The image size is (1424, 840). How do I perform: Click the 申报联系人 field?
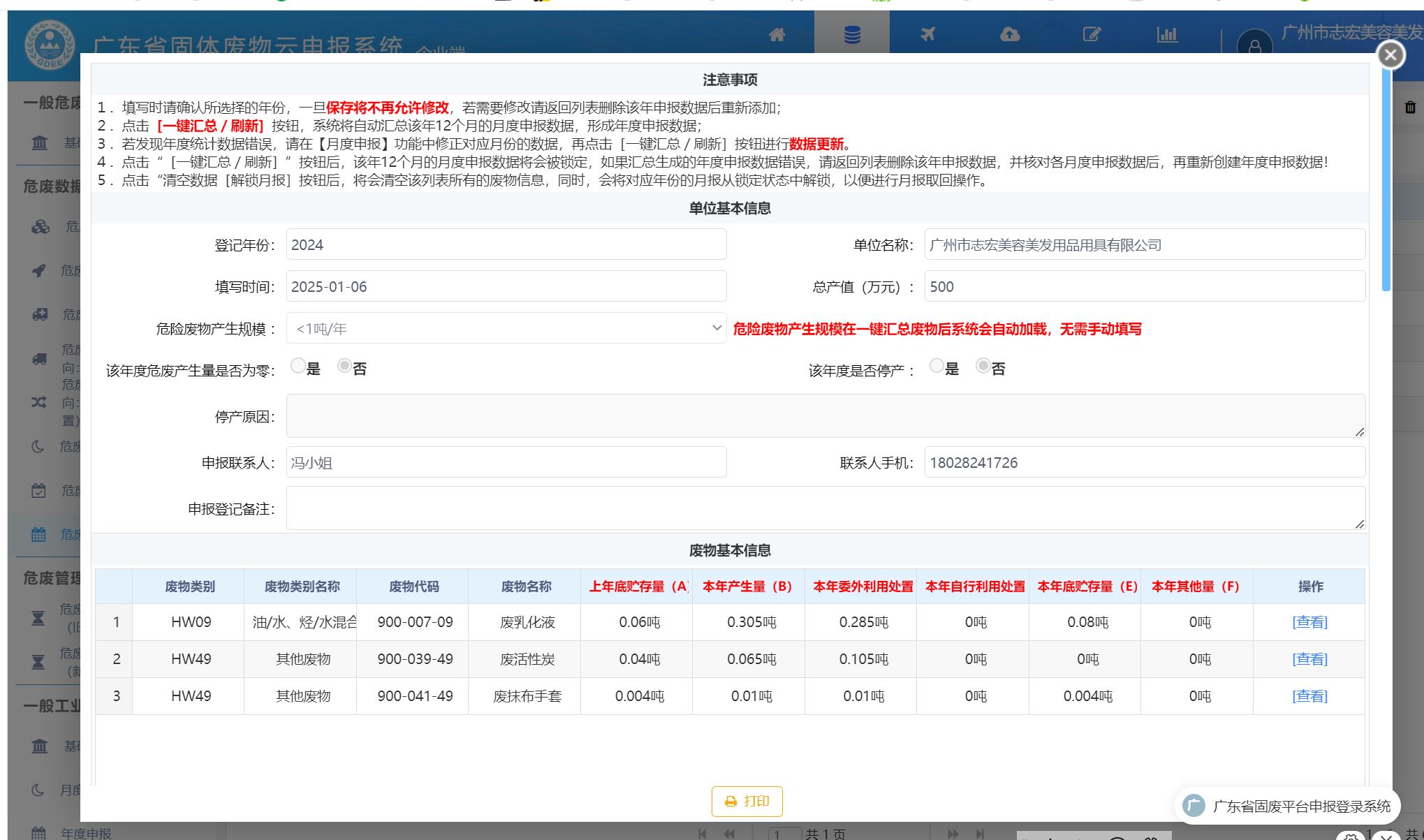click(506, 462)
